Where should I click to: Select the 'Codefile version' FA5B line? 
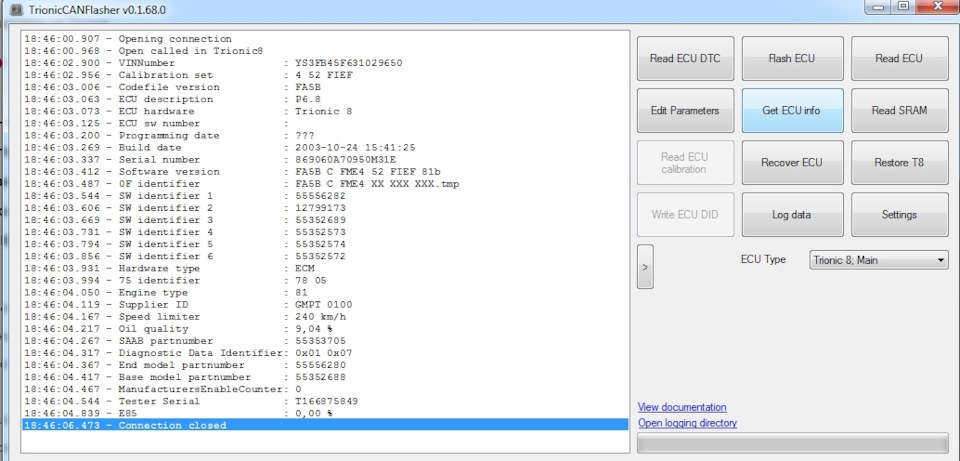click(x=325, y=87)
